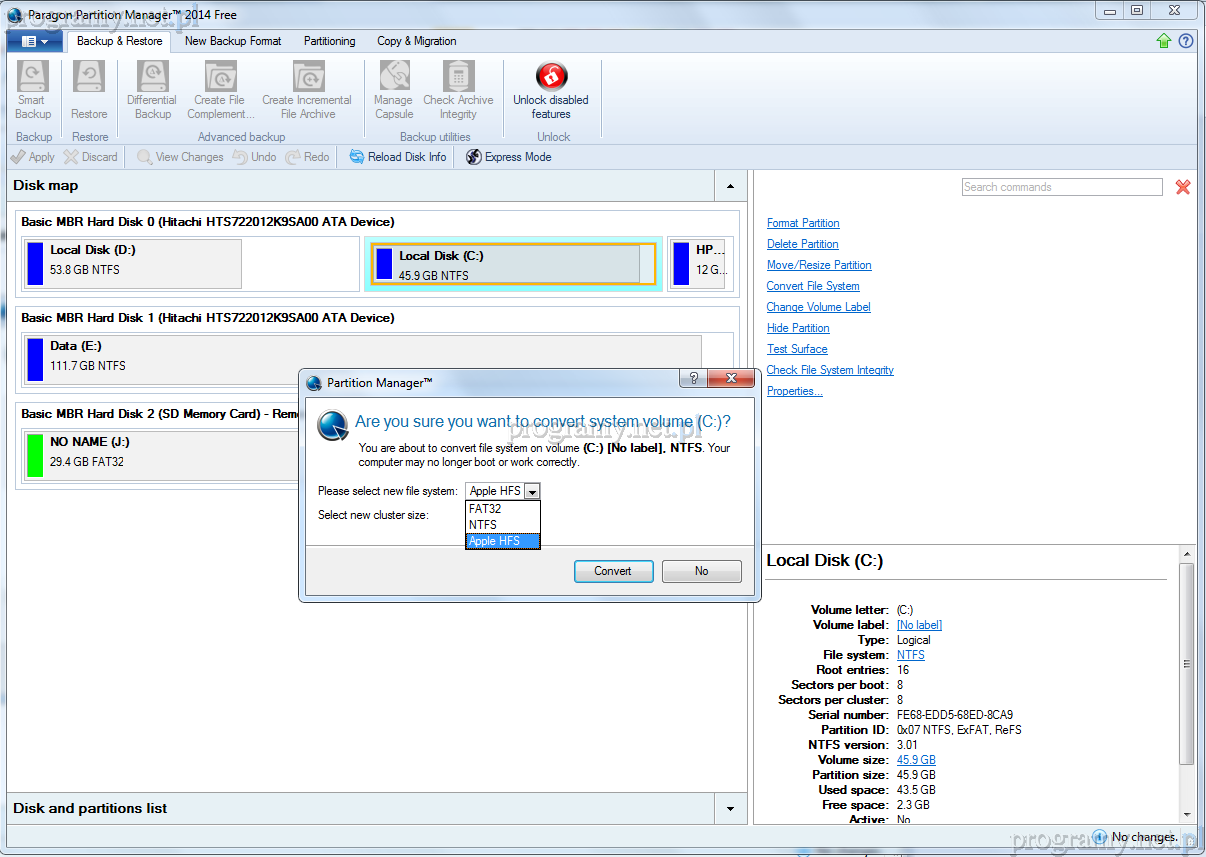Clear search with the red X icon
This screenshot has height=857, width=1206.
coord(1183,187)
